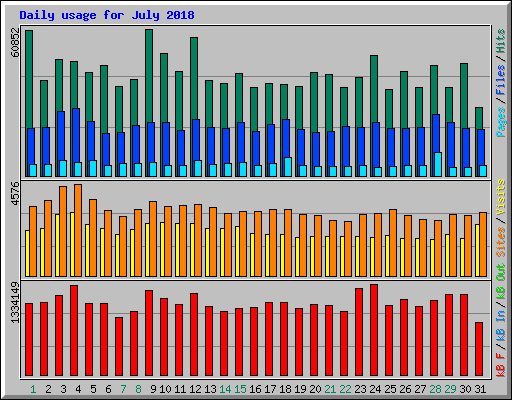
Task: Click the day "24" x-axis label
Action: point(375,389)
